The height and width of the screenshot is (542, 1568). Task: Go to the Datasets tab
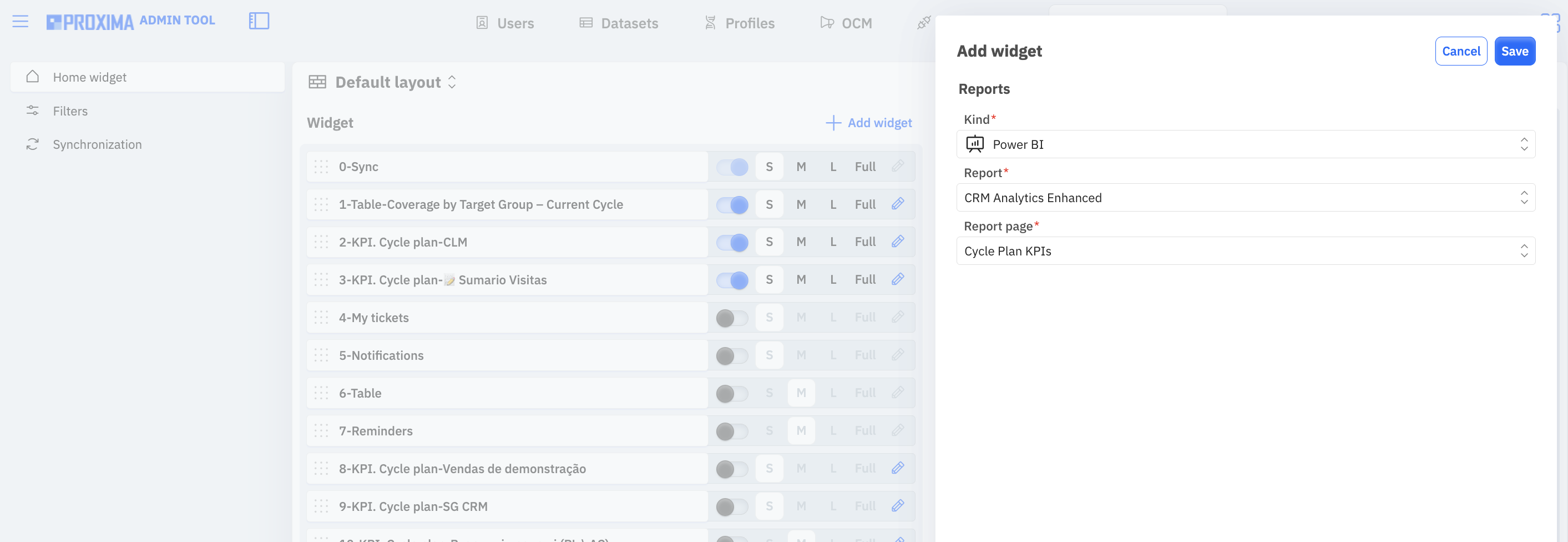(619, 23)
